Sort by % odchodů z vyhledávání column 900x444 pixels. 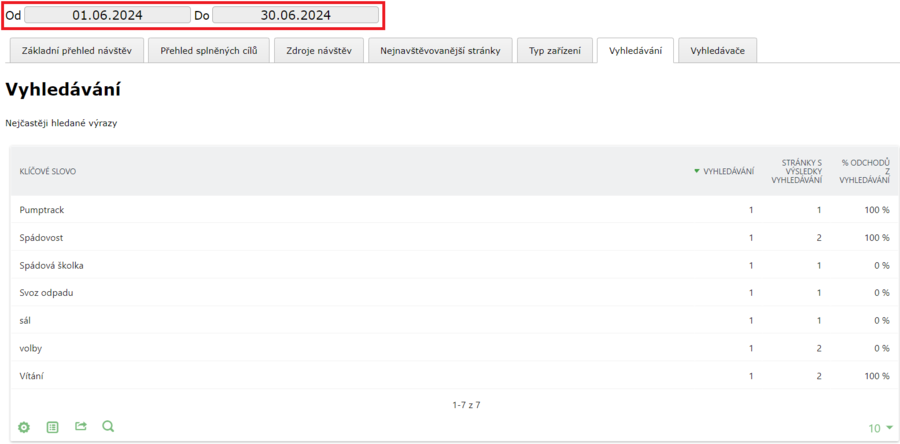(x=865, y=171)
